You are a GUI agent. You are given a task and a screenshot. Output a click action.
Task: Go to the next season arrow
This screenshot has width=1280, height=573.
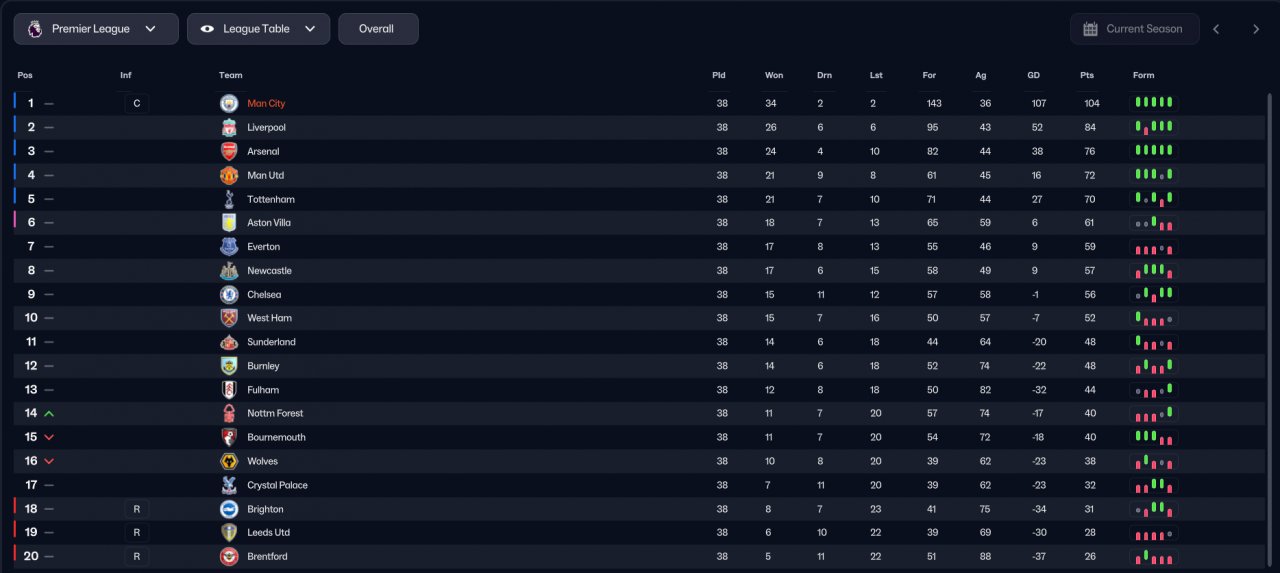(x=1256, y=29)
